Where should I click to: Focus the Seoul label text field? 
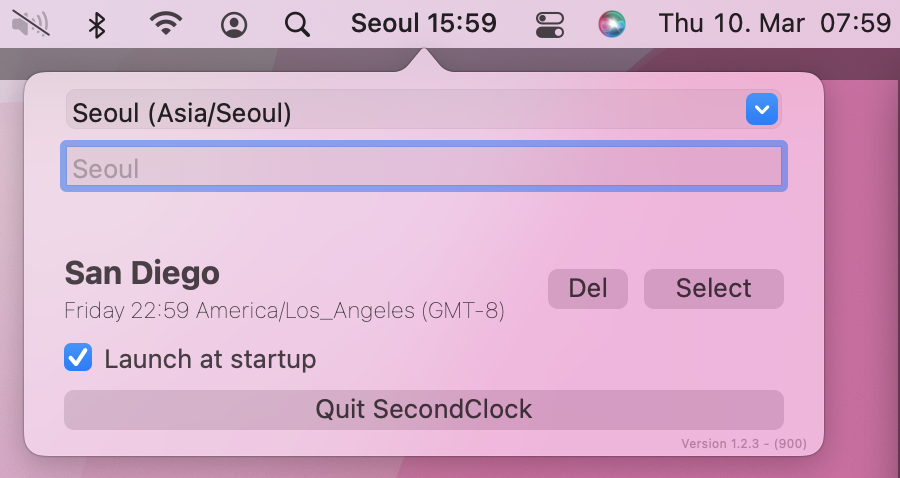[424, 166]
